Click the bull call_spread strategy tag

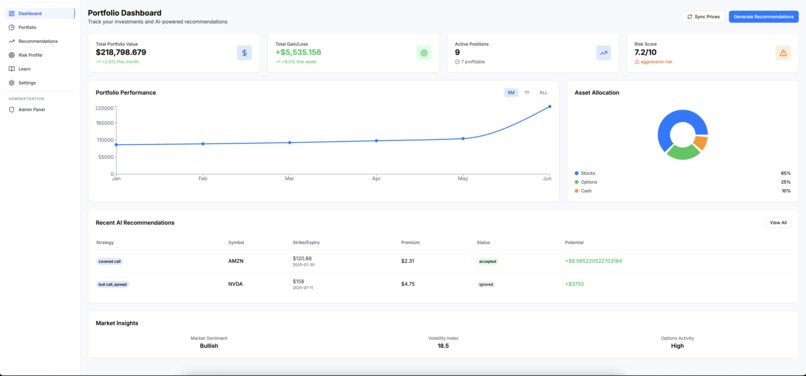point(112,284)
